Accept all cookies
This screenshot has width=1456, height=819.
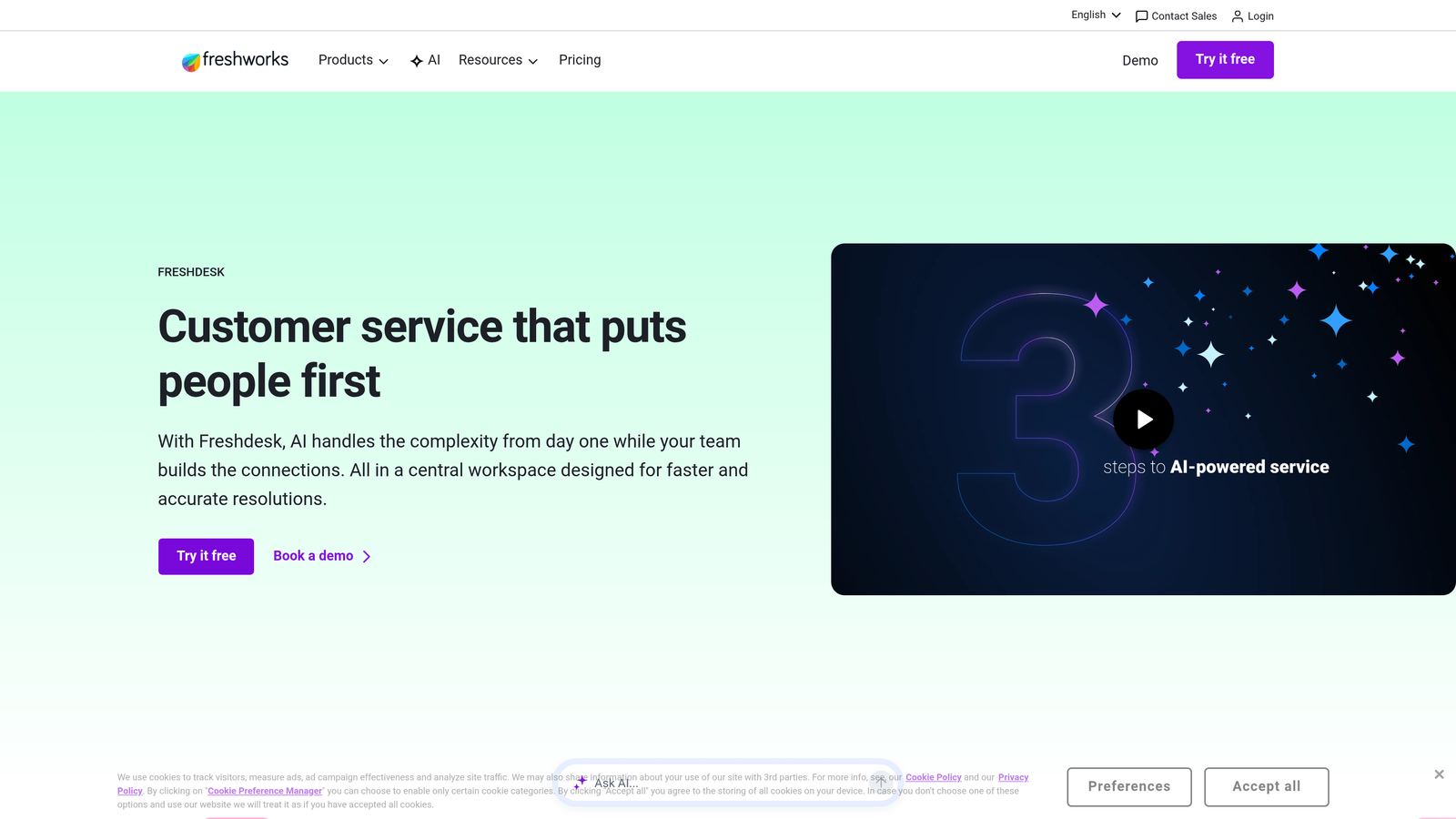tap(1267, 787)
